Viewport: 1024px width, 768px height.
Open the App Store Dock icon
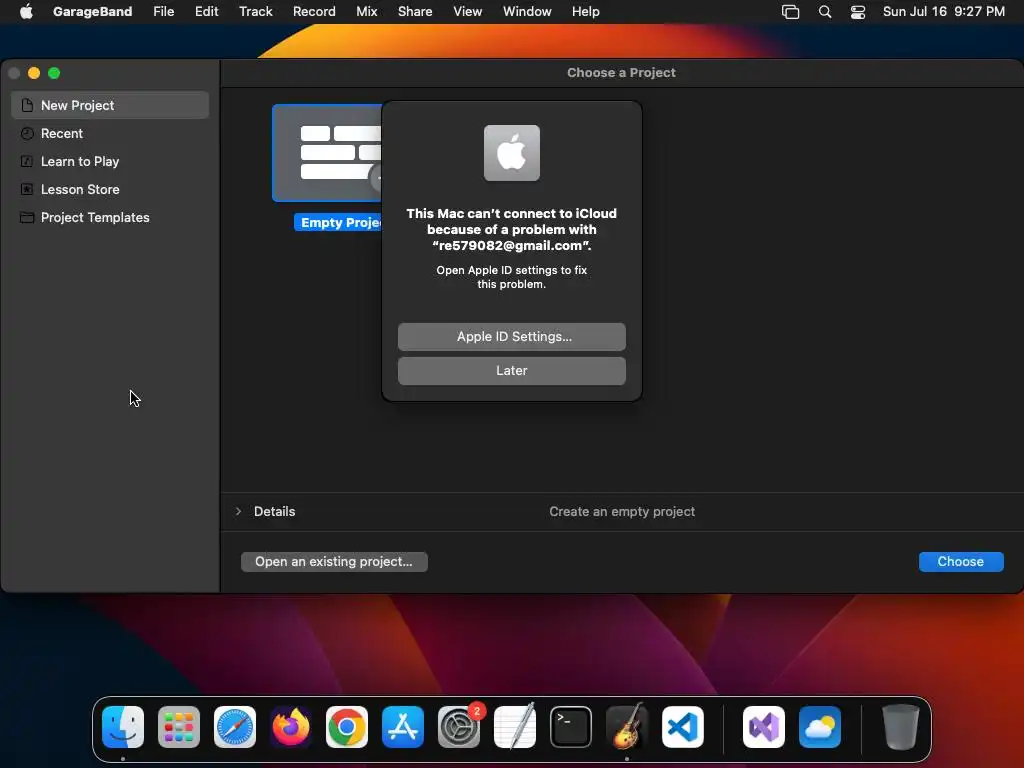tap(403, 727)
